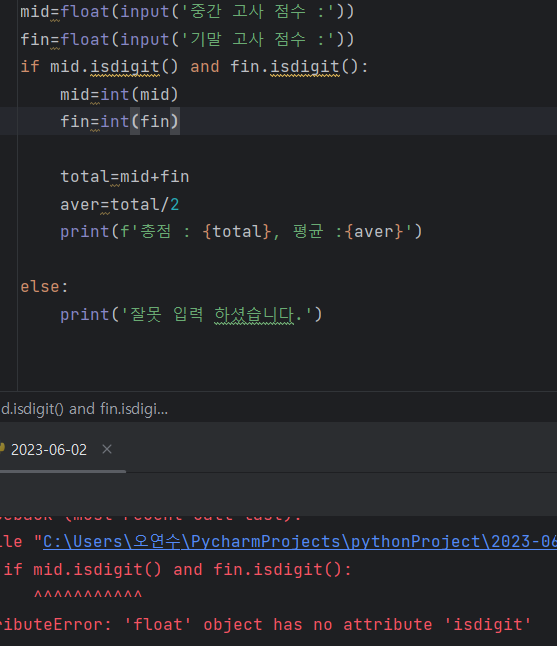The image size is (557, 646).
Task: Open the PycharmProjects file path link
Action: click(x=300, y=541)
